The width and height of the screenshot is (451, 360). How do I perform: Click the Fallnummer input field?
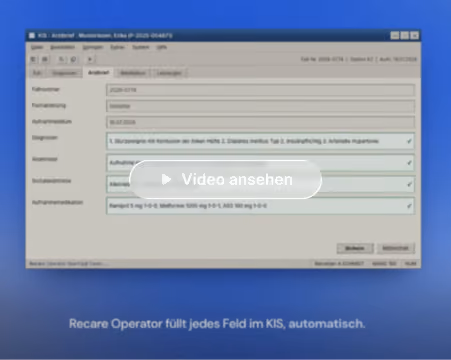[x=261, y=90]
